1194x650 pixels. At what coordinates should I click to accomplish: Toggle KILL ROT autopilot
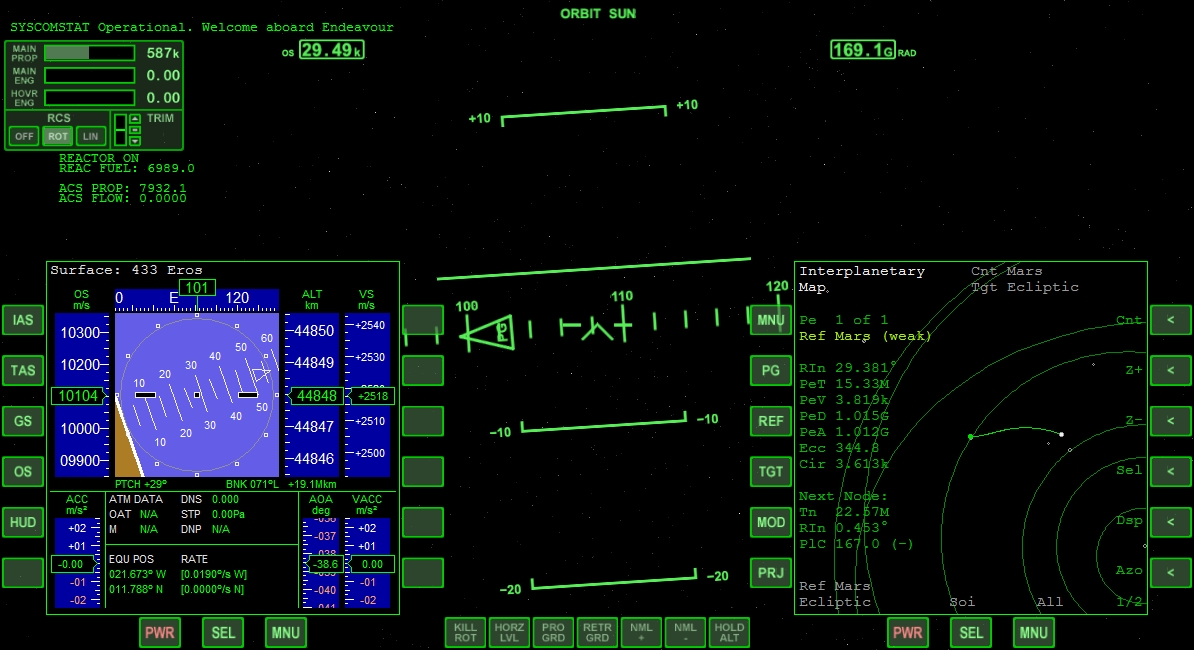(465, 632)
